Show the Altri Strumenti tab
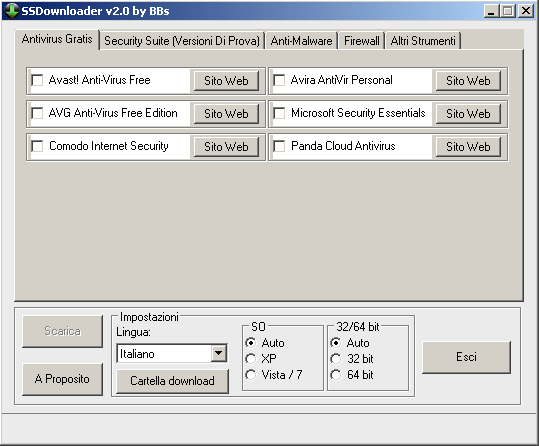Image resolution: width=539 pixels, height=446 pixels. [423, 41]
